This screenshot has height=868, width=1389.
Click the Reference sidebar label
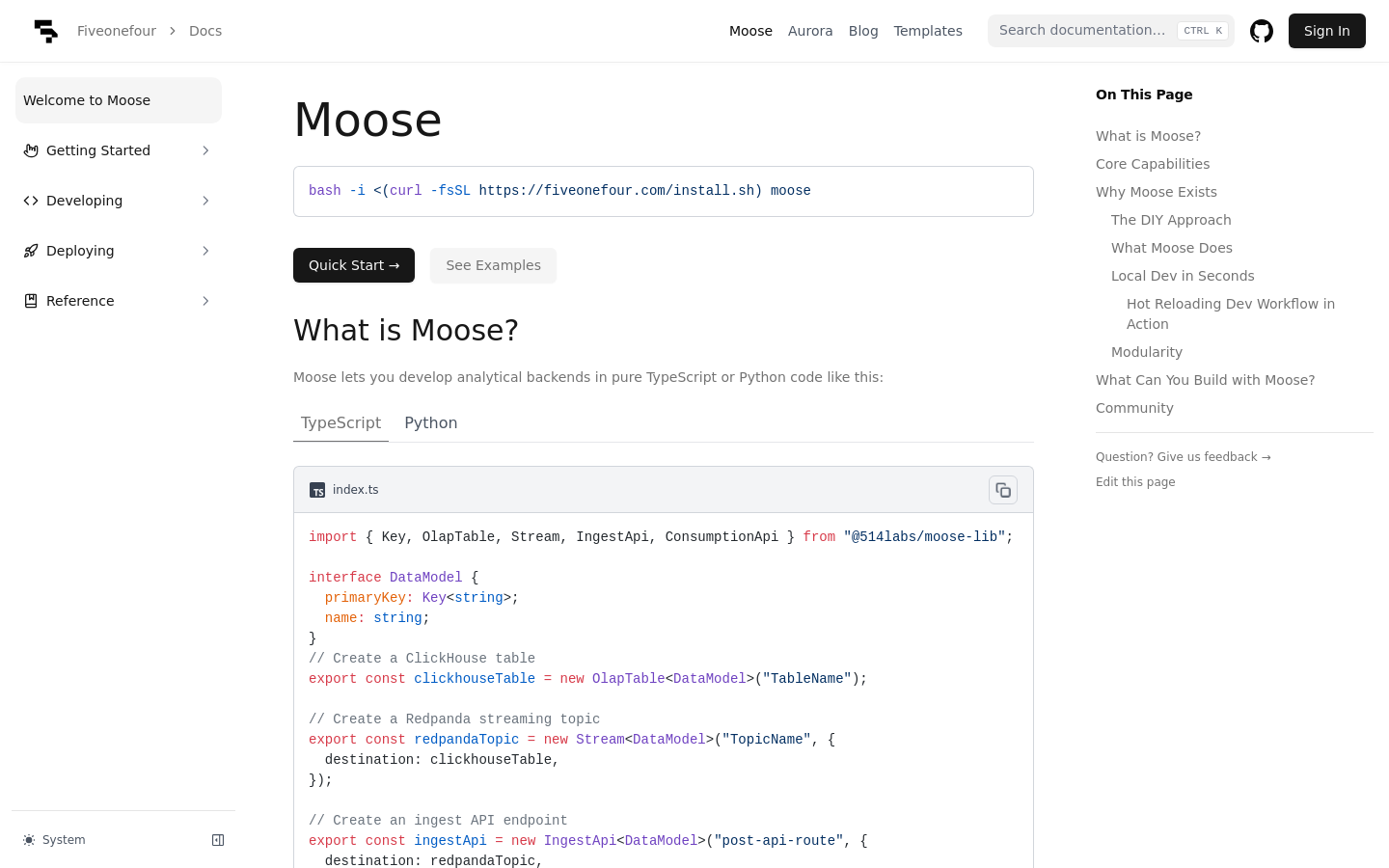[80, 301]
